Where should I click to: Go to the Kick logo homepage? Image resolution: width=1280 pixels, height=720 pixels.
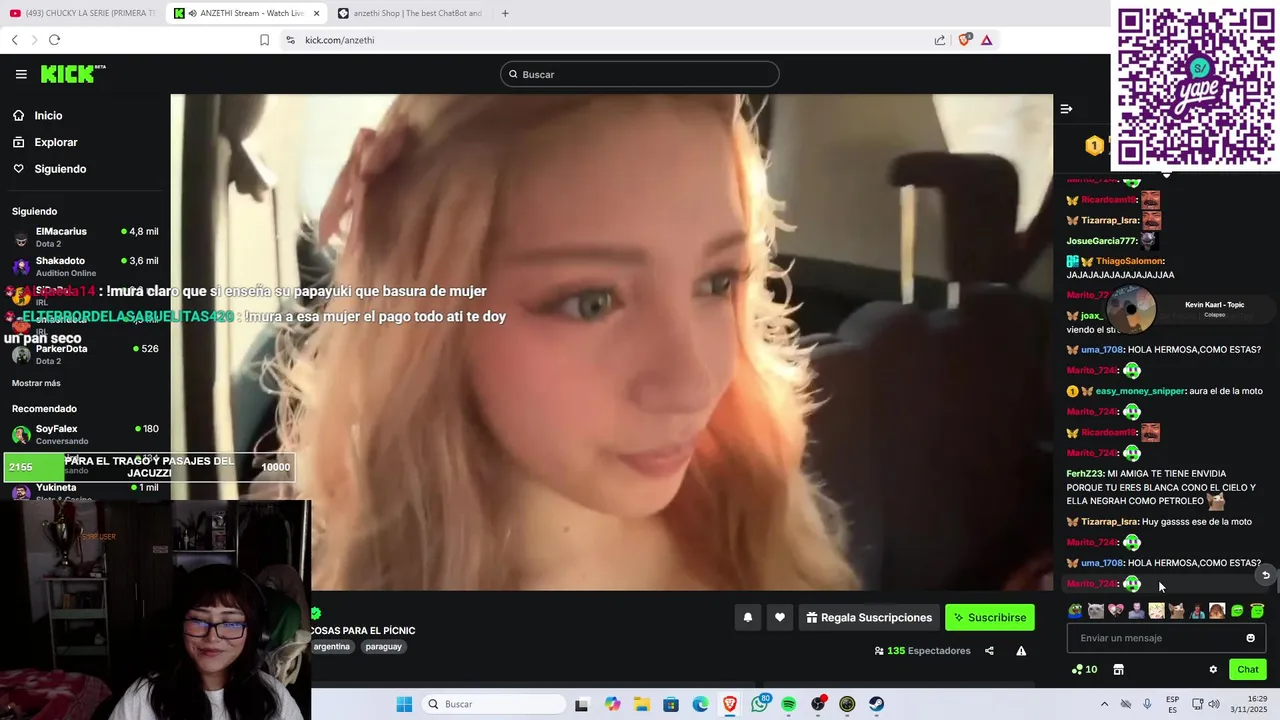(72, 74)
